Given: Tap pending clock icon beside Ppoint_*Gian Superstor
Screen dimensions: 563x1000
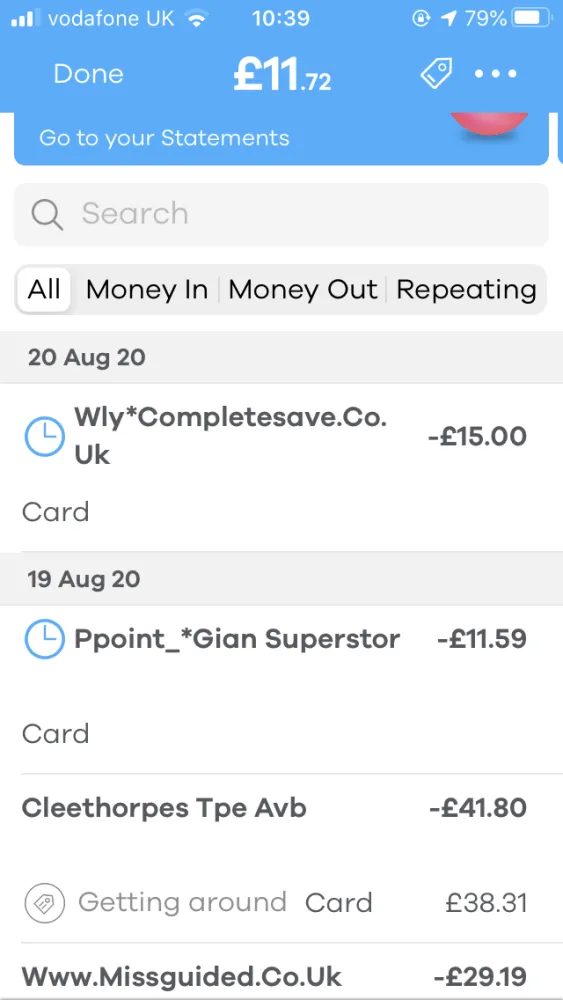Looking at the screenshot, I should coord(45,639).
